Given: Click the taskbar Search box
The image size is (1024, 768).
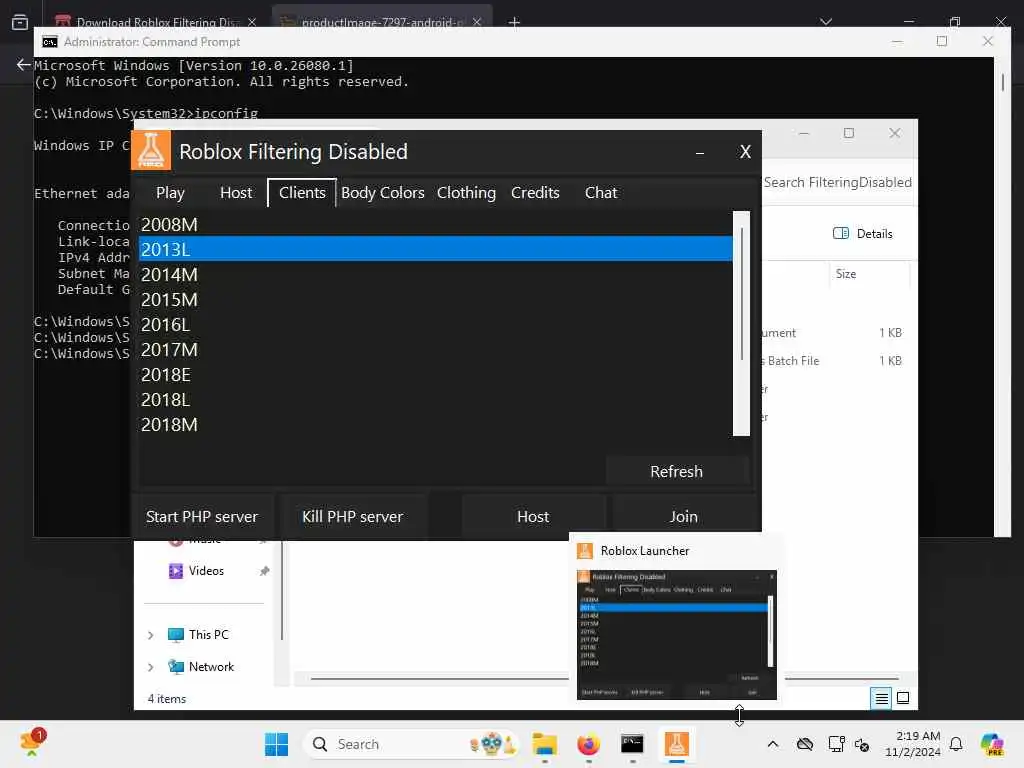Looking at the screenshot, I should [411, 744].
